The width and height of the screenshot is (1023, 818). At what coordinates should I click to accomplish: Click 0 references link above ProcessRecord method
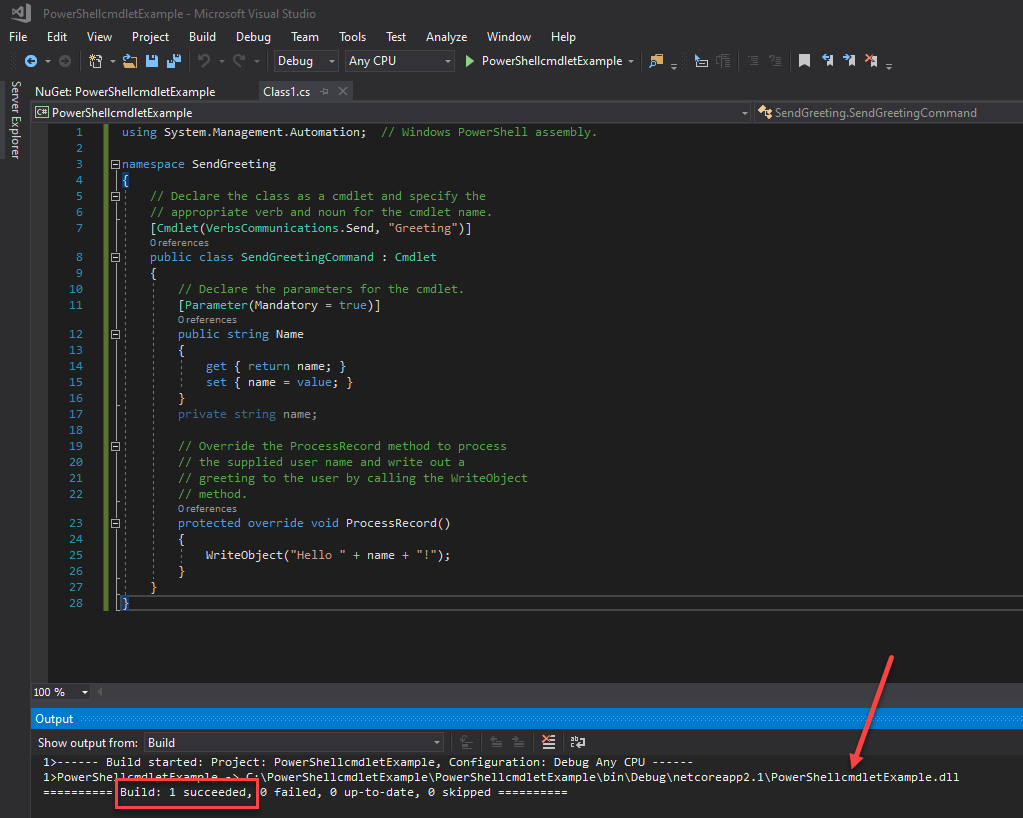[x=207, y=509]
